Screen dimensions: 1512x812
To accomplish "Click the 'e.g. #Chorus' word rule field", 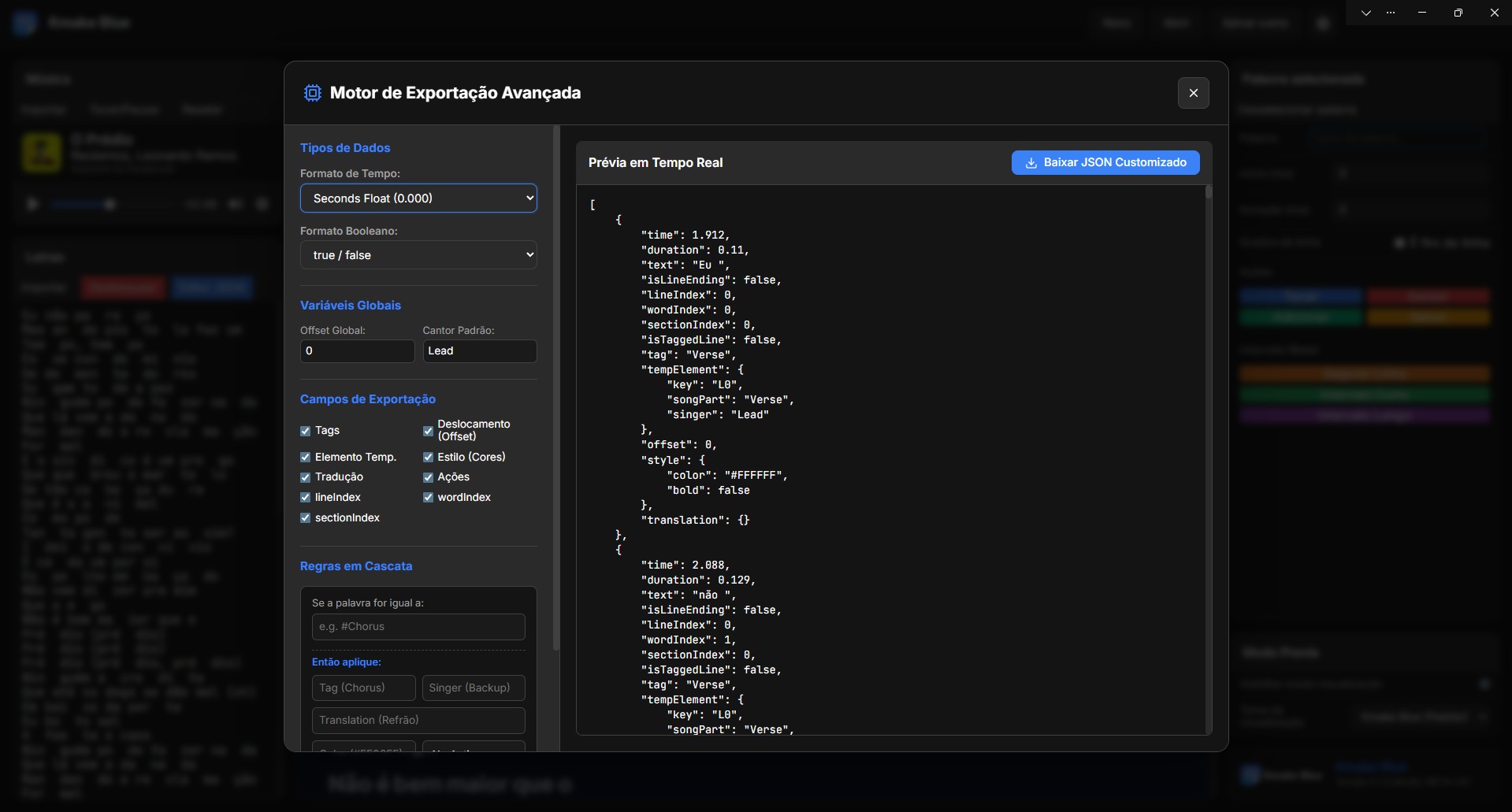I will [x=418, y=627].
